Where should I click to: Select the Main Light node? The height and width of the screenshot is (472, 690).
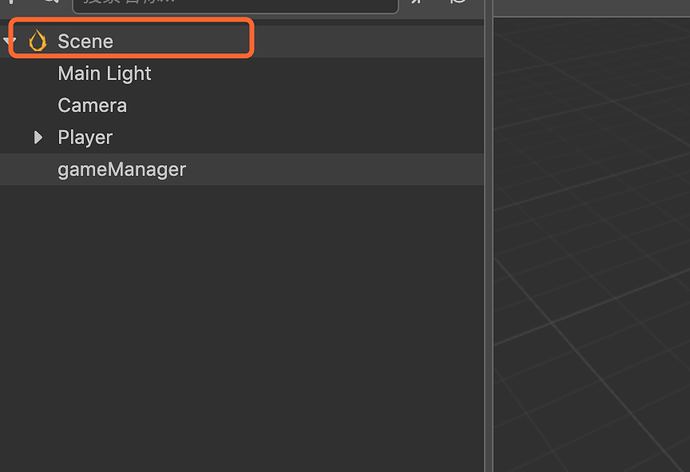coord(104,73)
